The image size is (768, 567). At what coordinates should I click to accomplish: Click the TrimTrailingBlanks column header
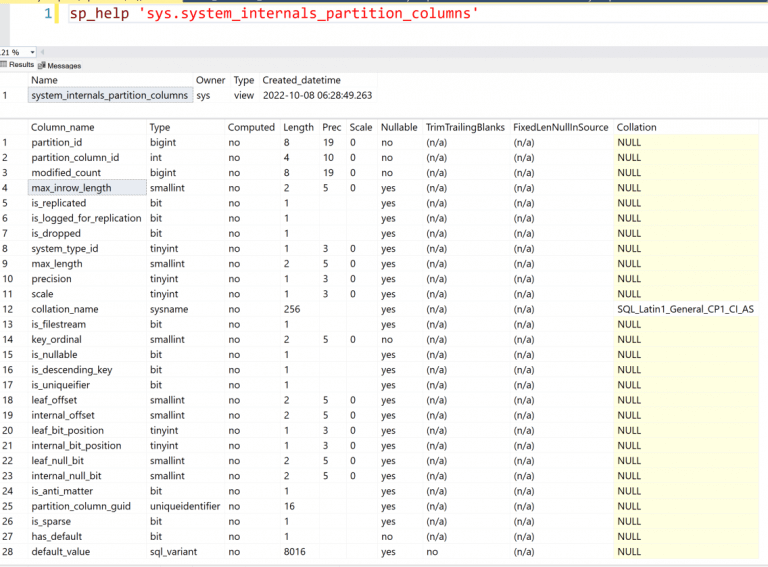[x=463, y=127]
